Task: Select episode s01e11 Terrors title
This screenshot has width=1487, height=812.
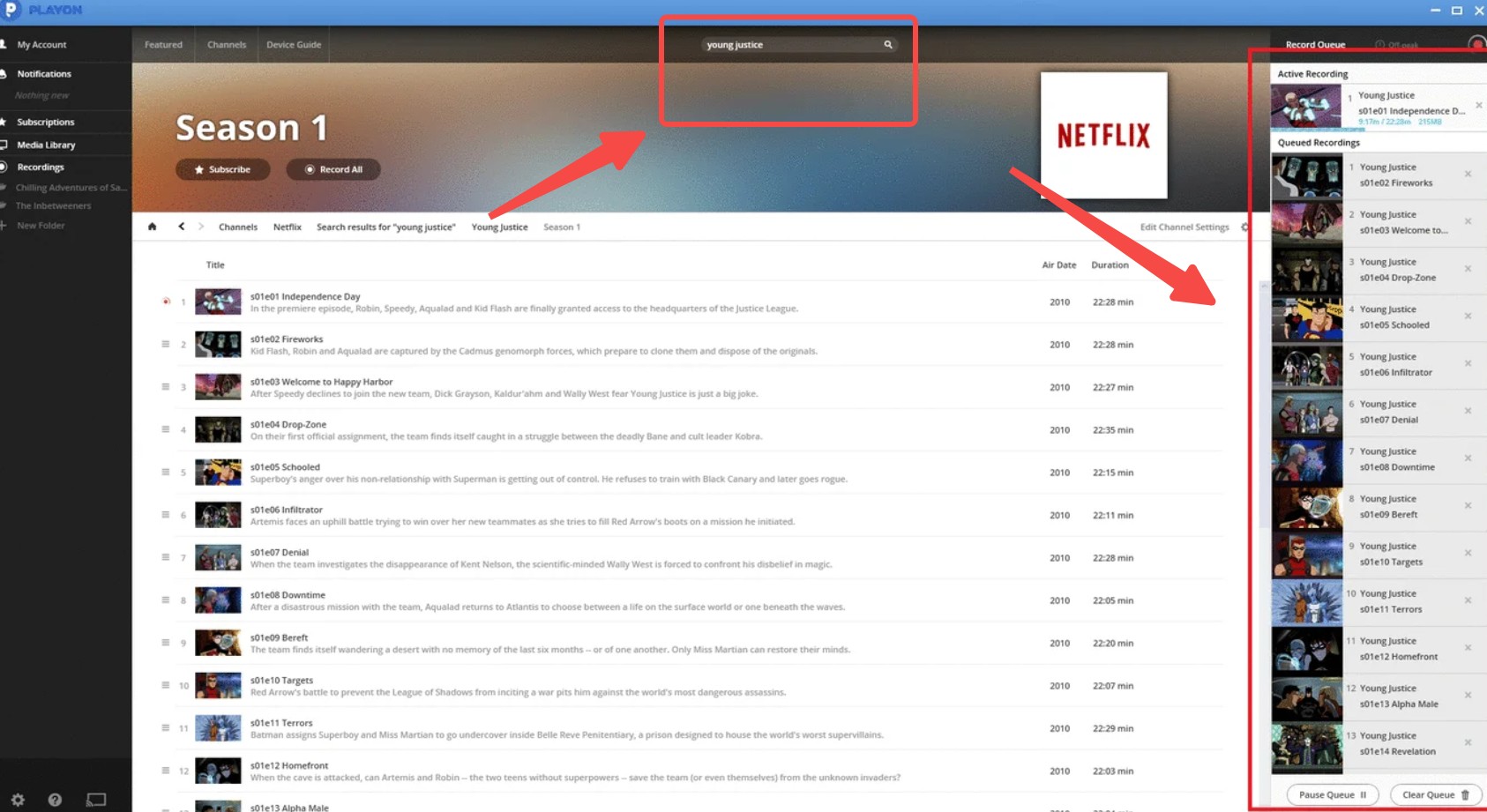Action: (x=281, y=723)
